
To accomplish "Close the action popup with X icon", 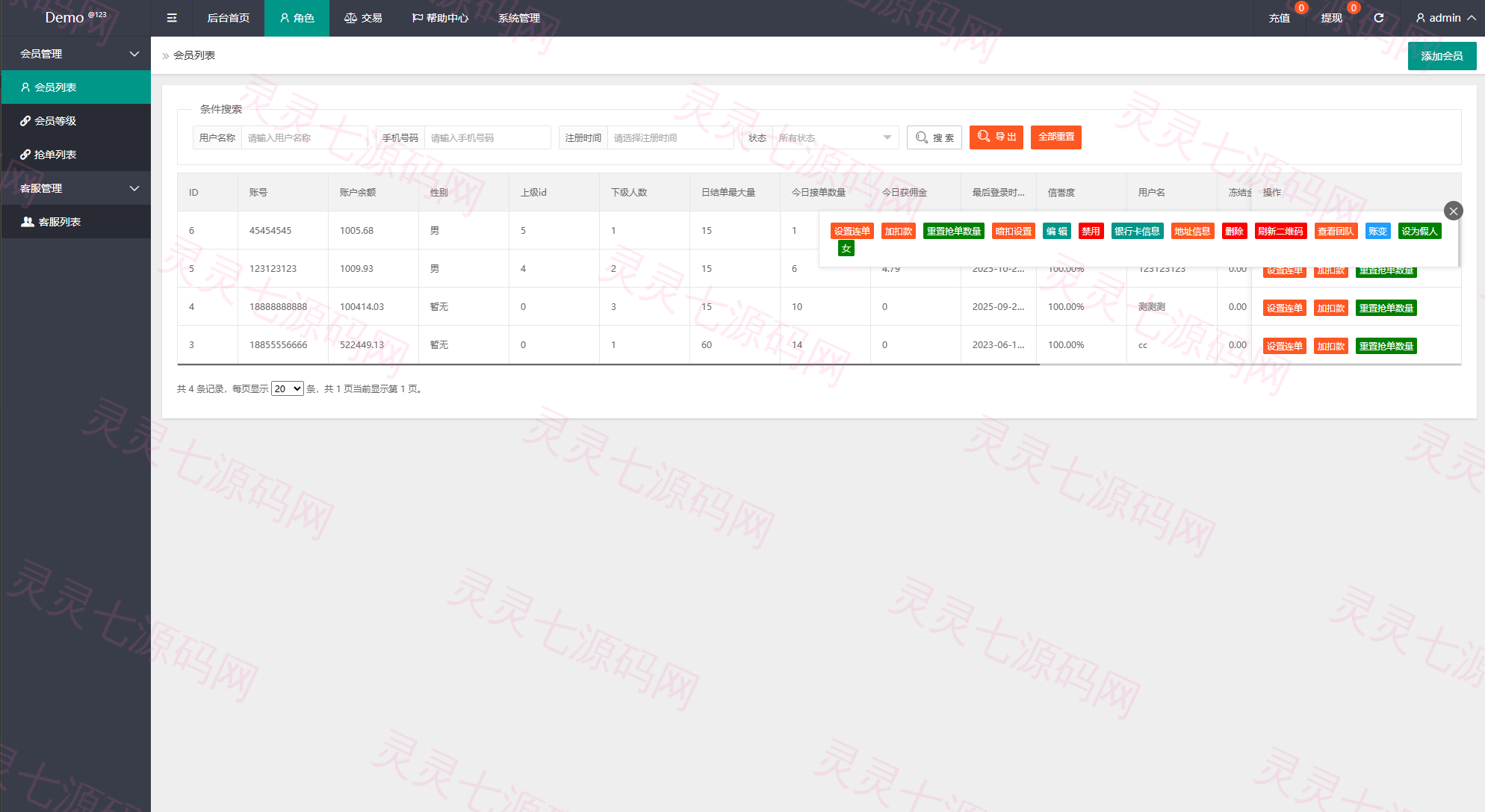I will coord(1453,211).
